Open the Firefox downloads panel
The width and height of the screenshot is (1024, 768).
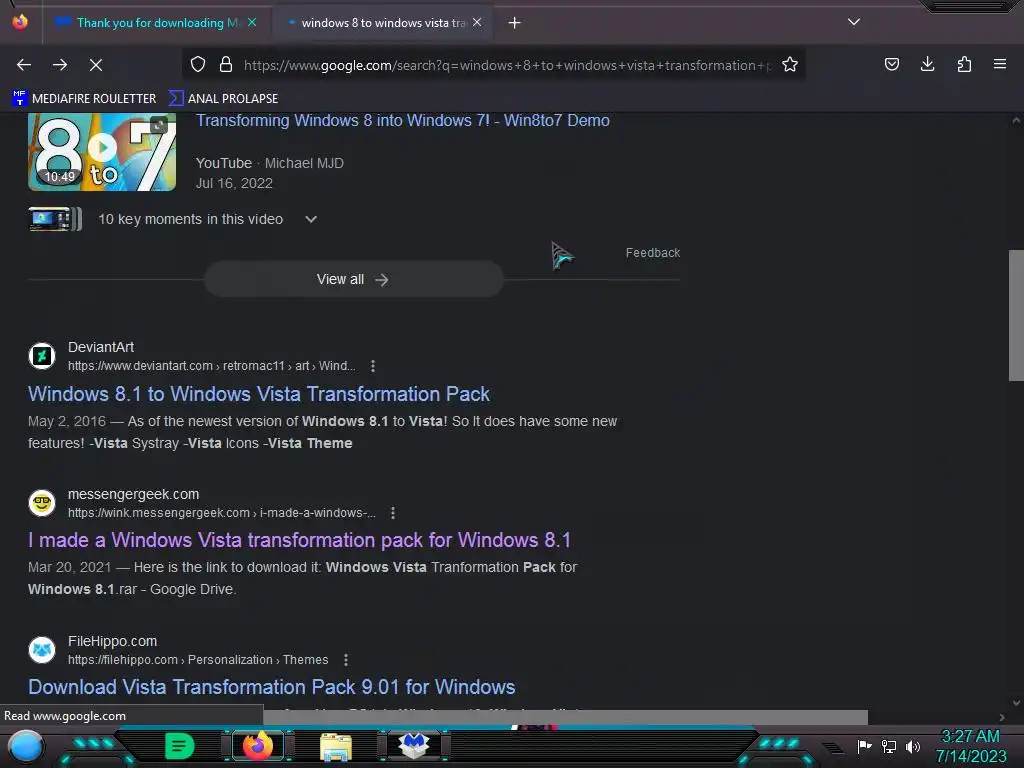tap(927, 64)
